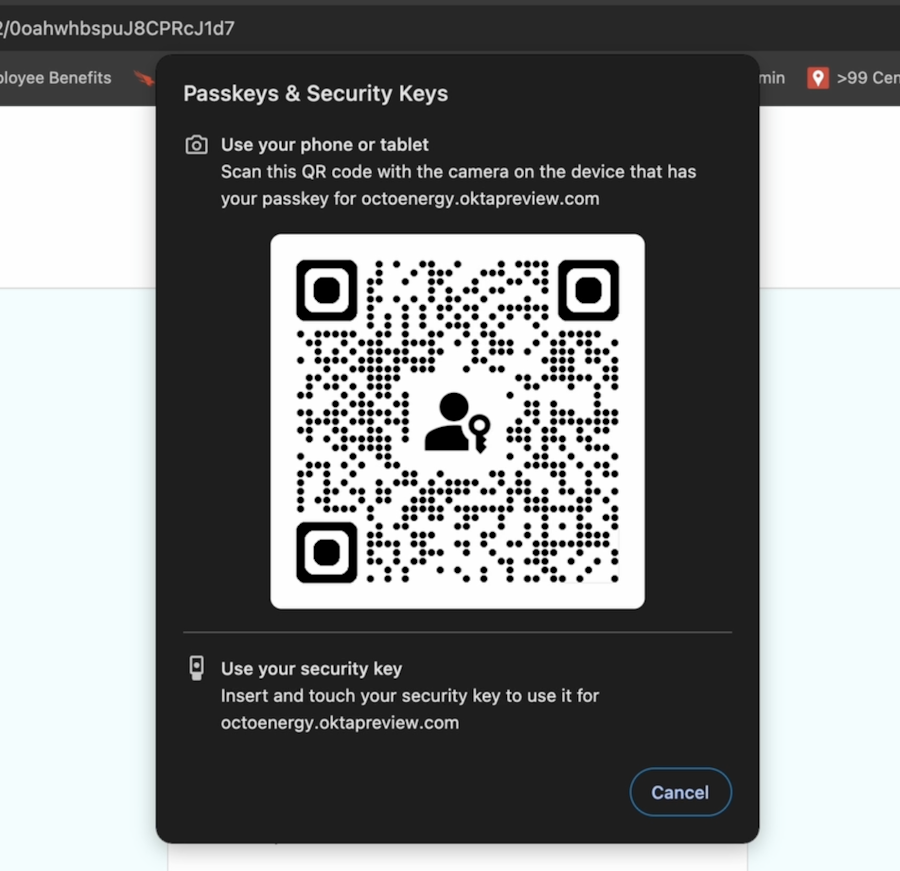Click the camera icon beside phone option

coord(197,146)
